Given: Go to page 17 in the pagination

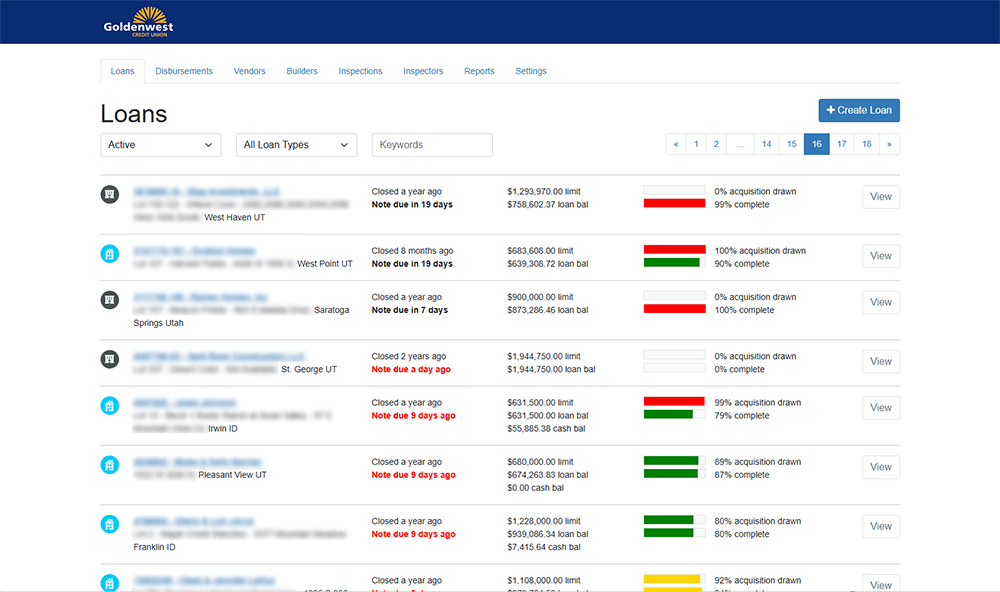Looking at the screenshot, I should [841, 144].
